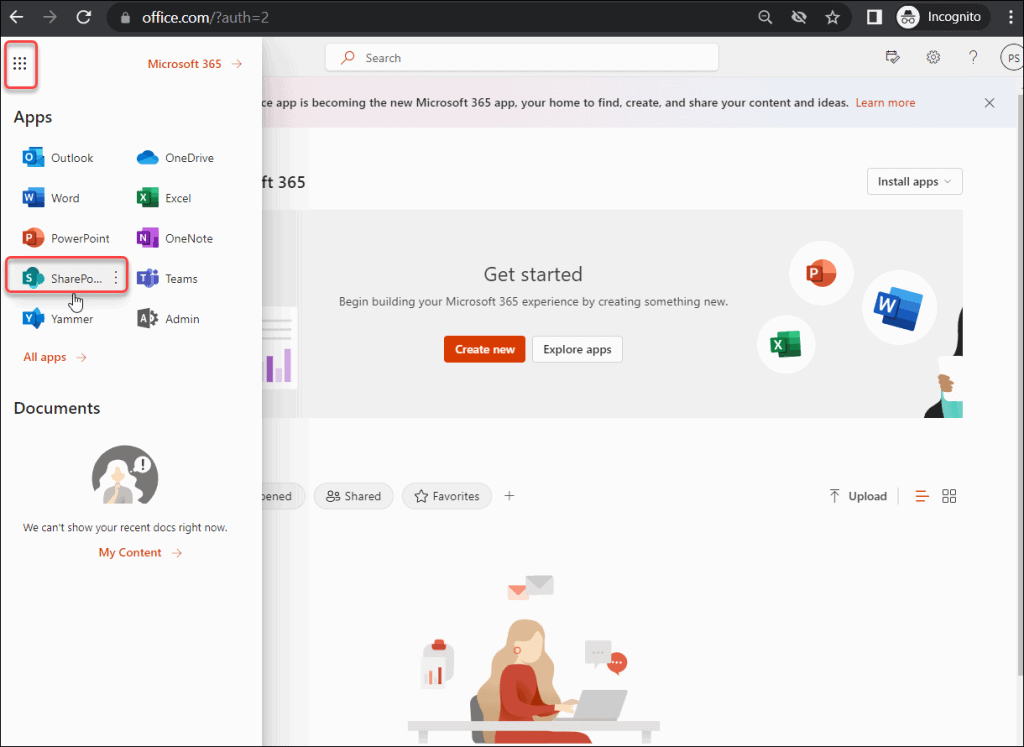Screen dimensions: 1024x747
Task: Open OneNote from the Apps list
Action: (x=174, y=238)
